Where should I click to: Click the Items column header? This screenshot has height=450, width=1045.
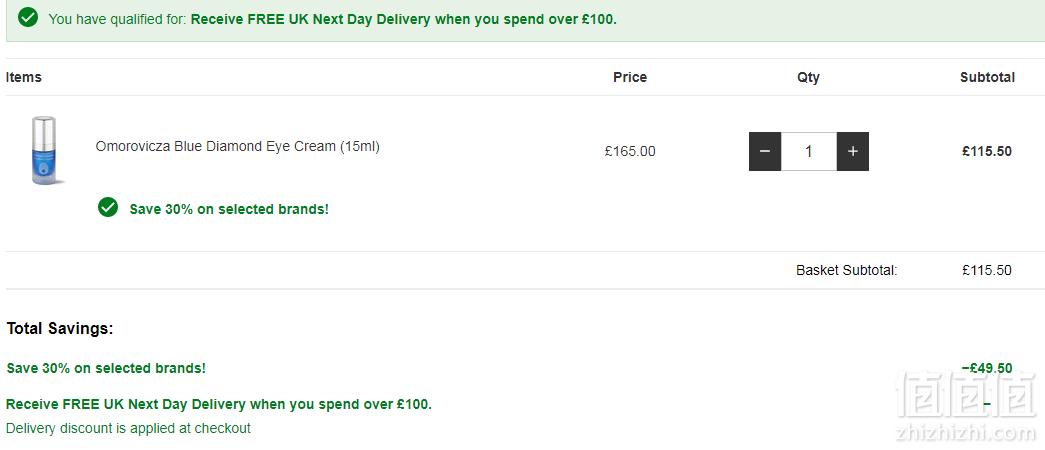click(x=24, y=77)
